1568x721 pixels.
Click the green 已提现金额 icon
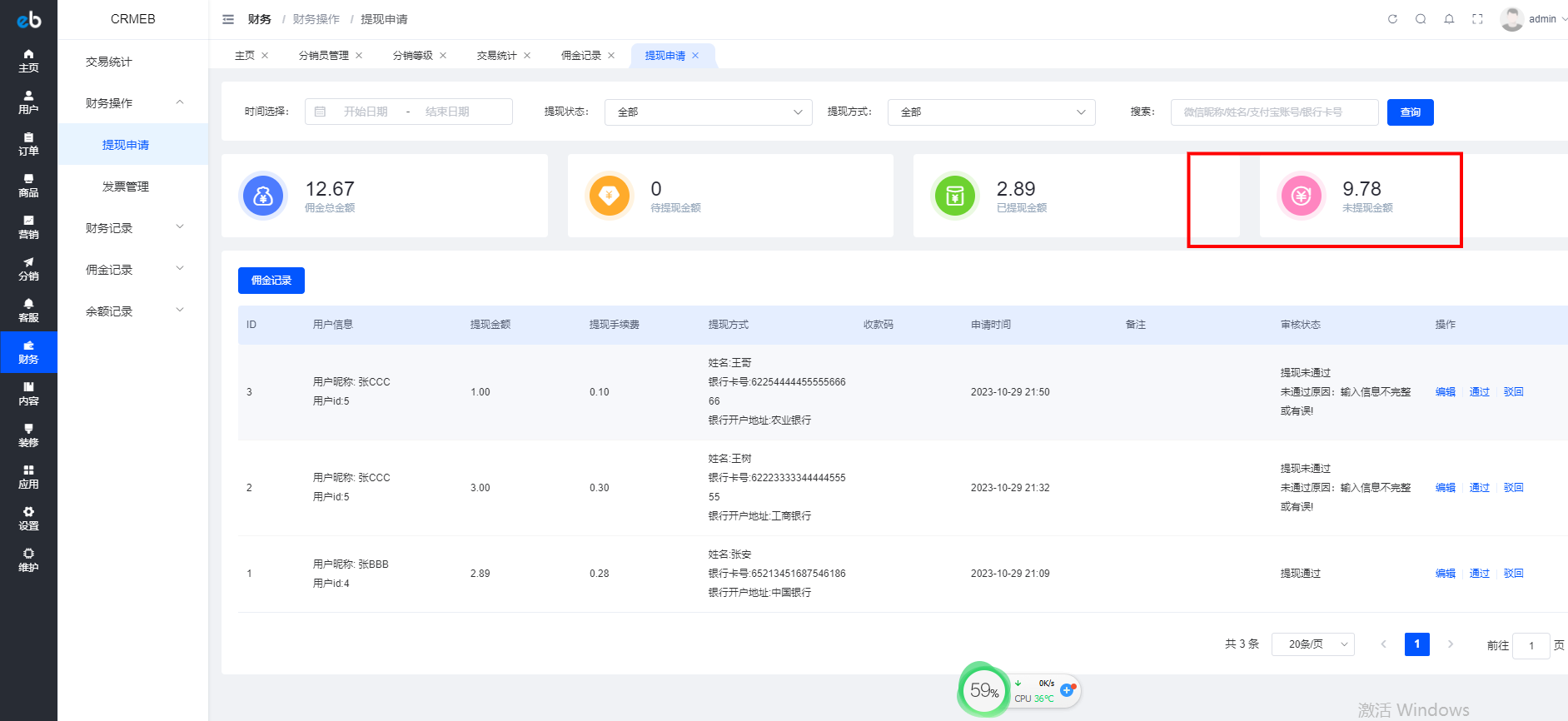(955, 196)
